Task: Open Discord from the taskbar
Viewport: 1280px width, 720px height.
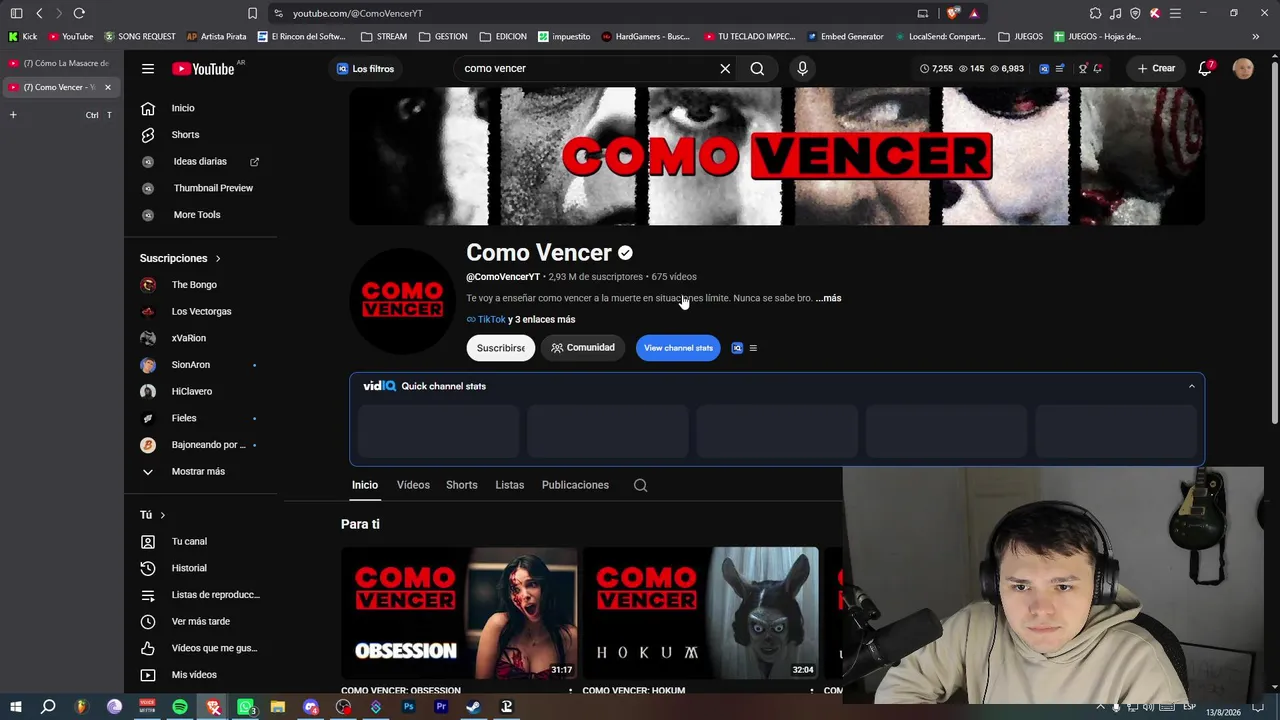Action: coord(311,707)
